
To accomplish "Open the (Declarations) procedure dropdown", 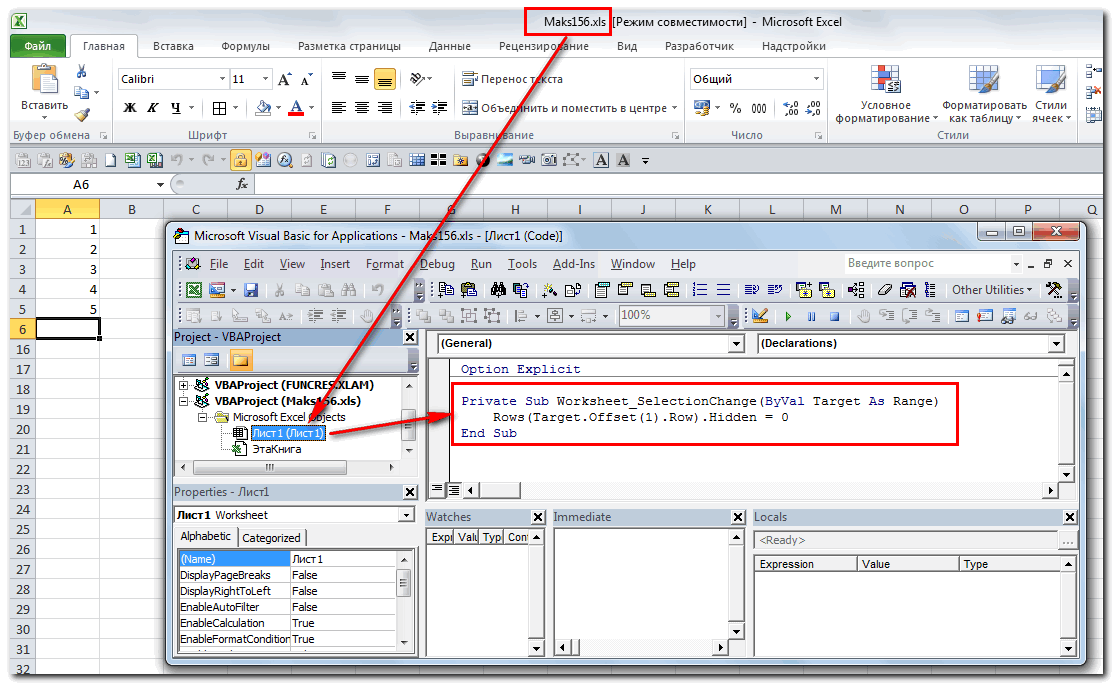I will [x=1056, y=344].
